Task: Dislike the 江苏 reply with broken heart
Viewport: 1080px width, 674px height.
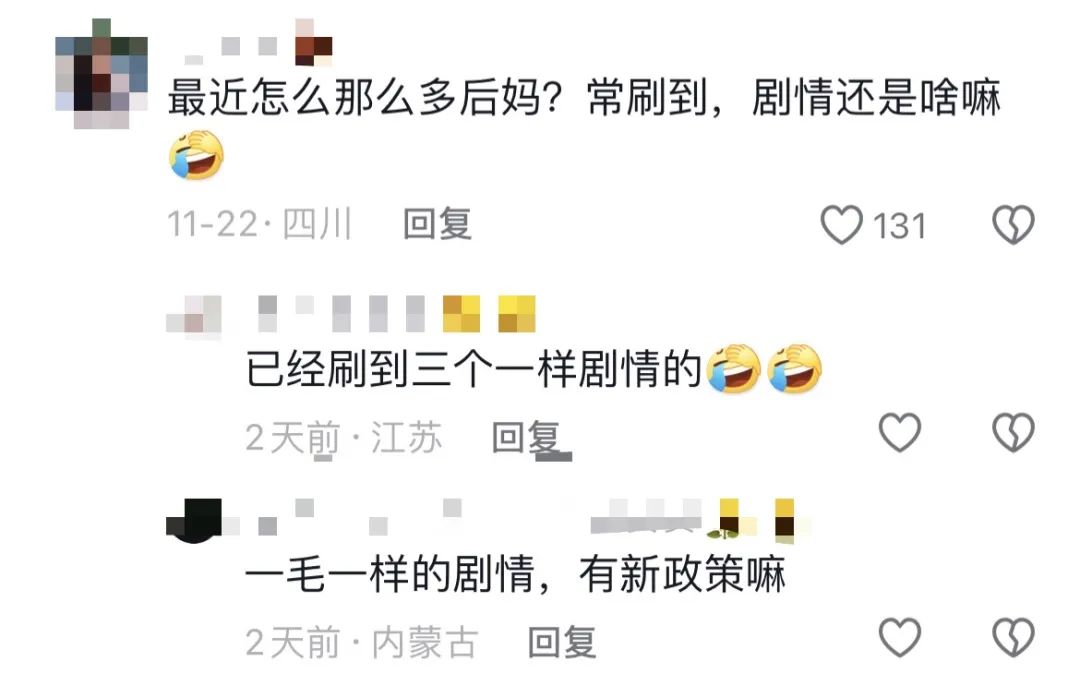Action: pos(1013,432)
